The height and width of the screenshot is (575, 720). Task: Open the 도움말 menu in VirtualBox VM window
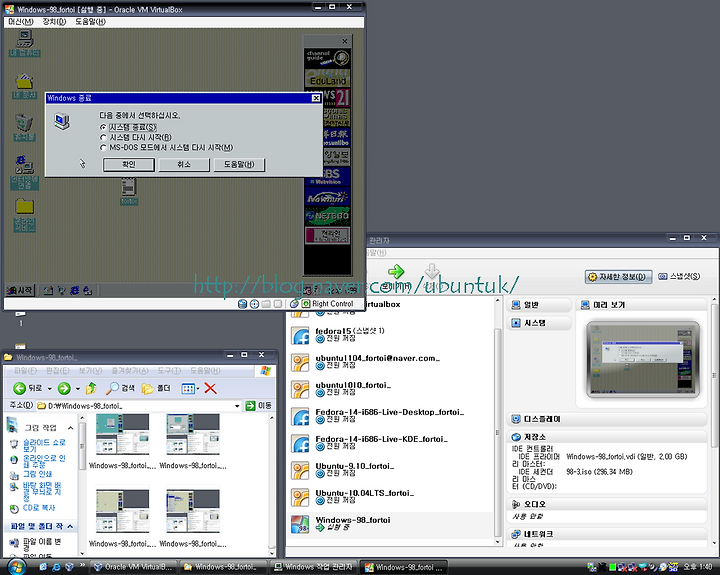[90, 22]
